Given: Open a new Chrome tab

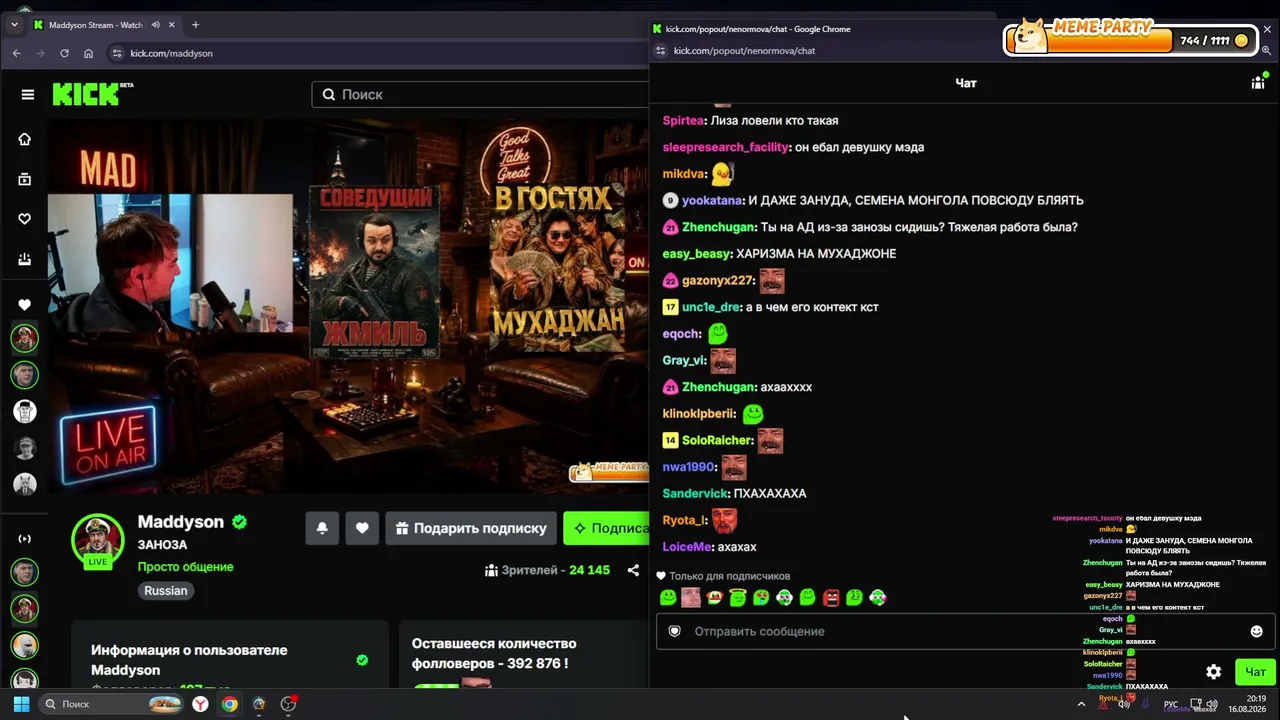Looking at the screenshot, I should (x=195, y=25).
